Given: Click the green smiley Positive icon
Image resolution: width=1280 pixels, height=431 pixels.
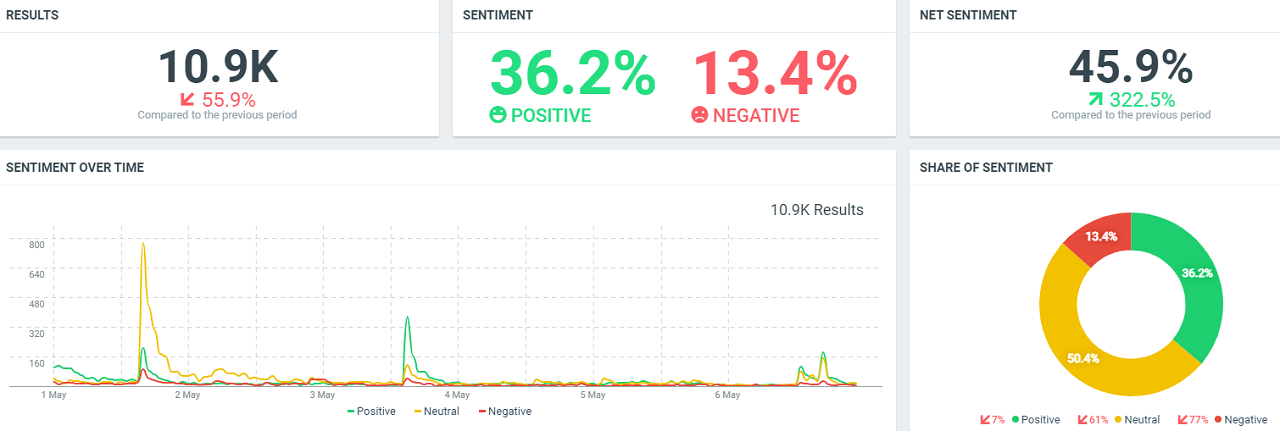Looking at the screenshot, I should coord(498,115).
